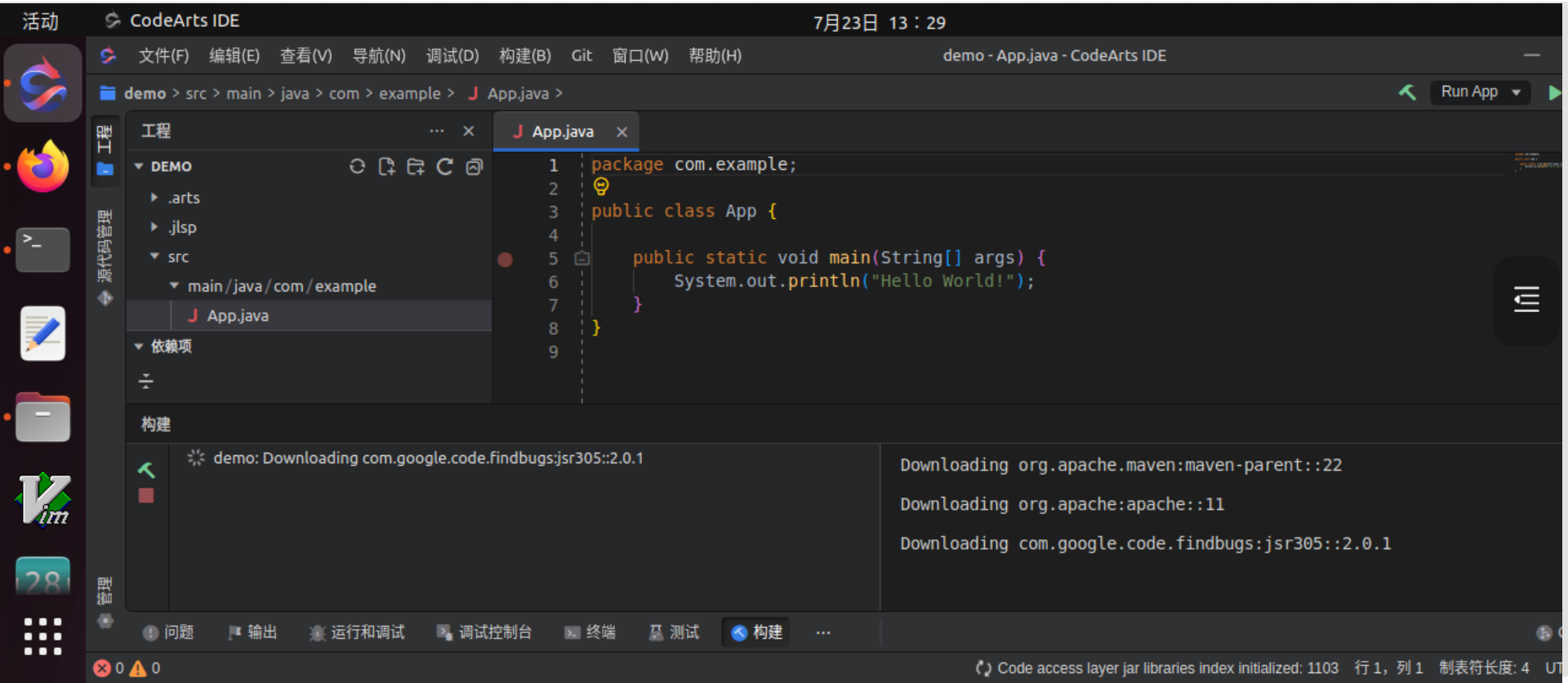The width and height of the screenshot is (1568, 683).
Task: Open Firefox from the Ubuntu dock
Action: point(42,167)
